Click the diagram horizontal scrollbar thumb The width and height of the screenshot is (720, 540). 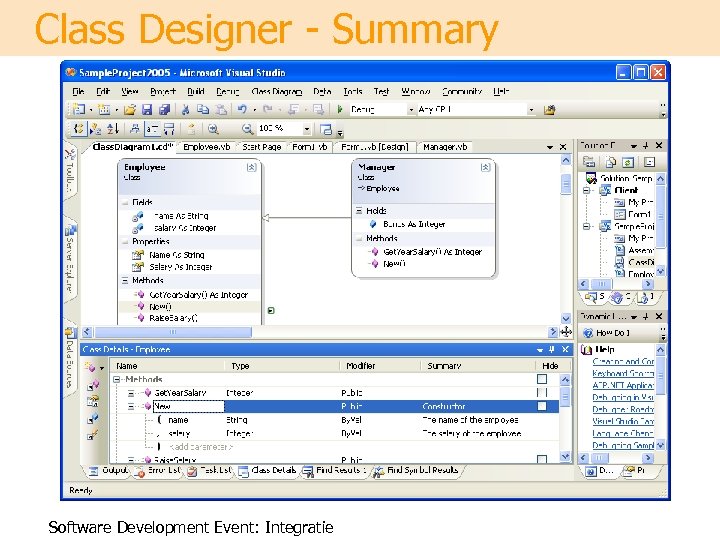pos(173,332)
